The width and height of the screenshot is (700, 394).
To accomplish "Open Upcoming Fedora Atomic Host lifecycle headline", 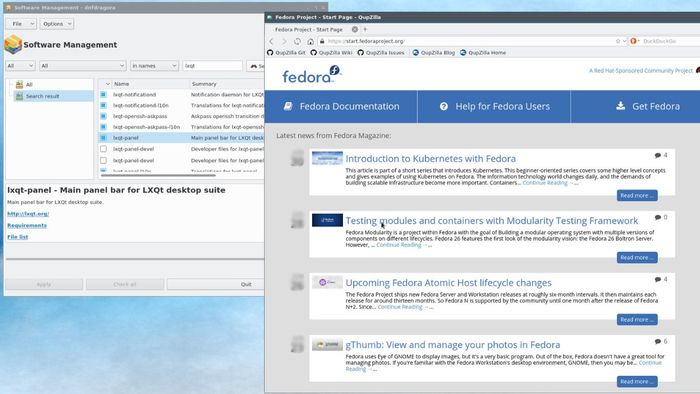I will coord(448,282).
